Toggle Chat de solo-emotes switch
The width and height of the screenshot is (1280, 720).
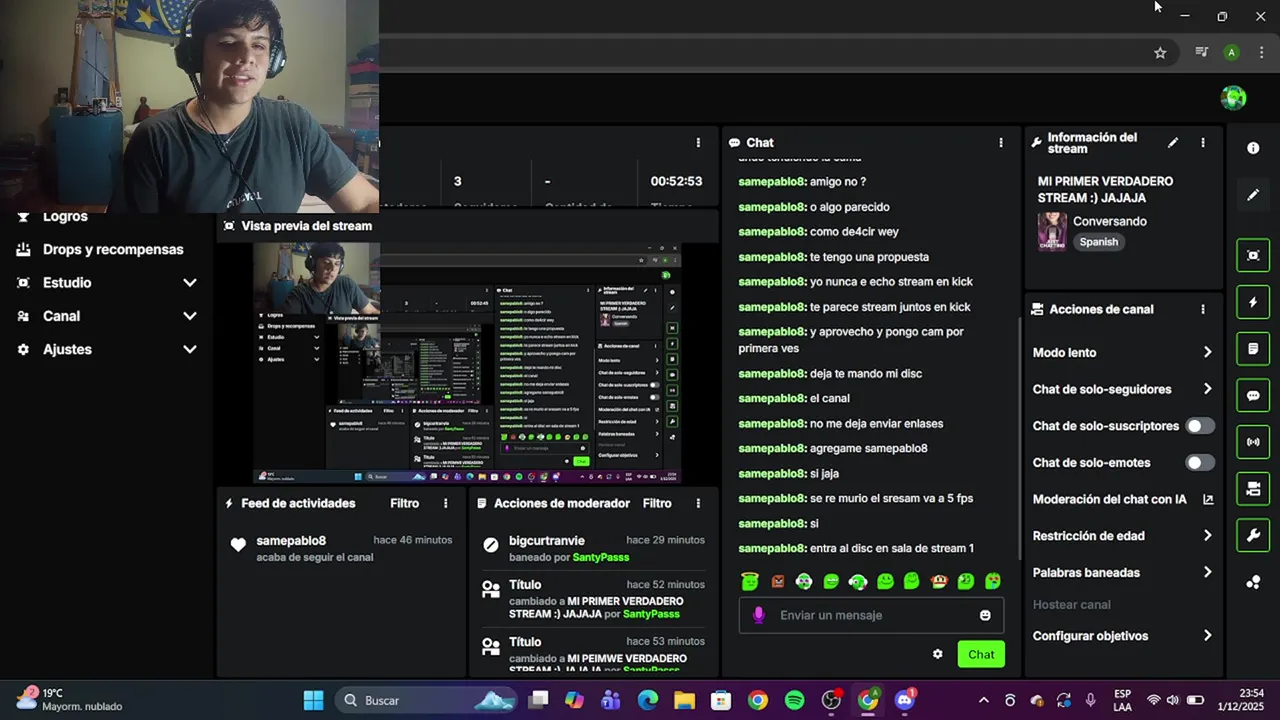click(x=1200, y=463)
